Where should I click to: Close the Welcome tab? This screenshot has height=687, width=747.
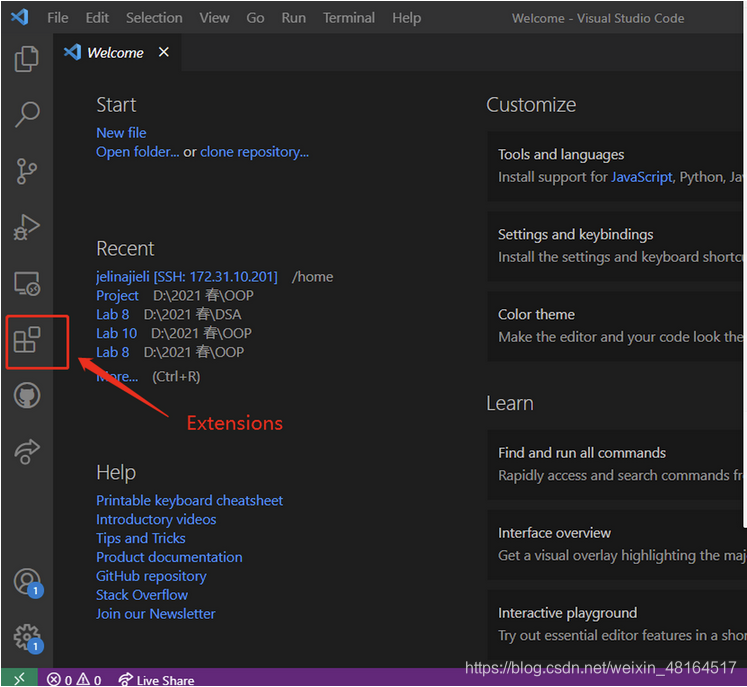tap(163, 52)
